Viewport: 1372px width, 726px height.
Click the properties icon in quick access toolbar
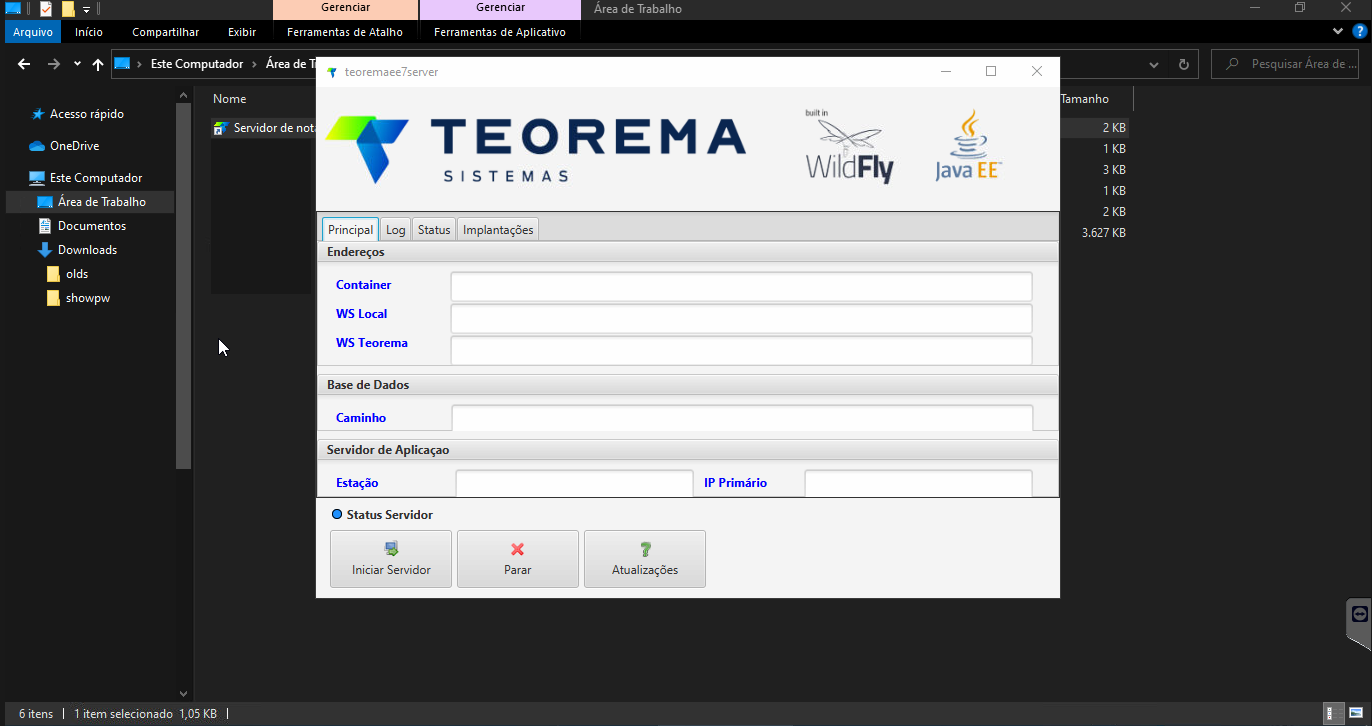(x=46, y=9)
